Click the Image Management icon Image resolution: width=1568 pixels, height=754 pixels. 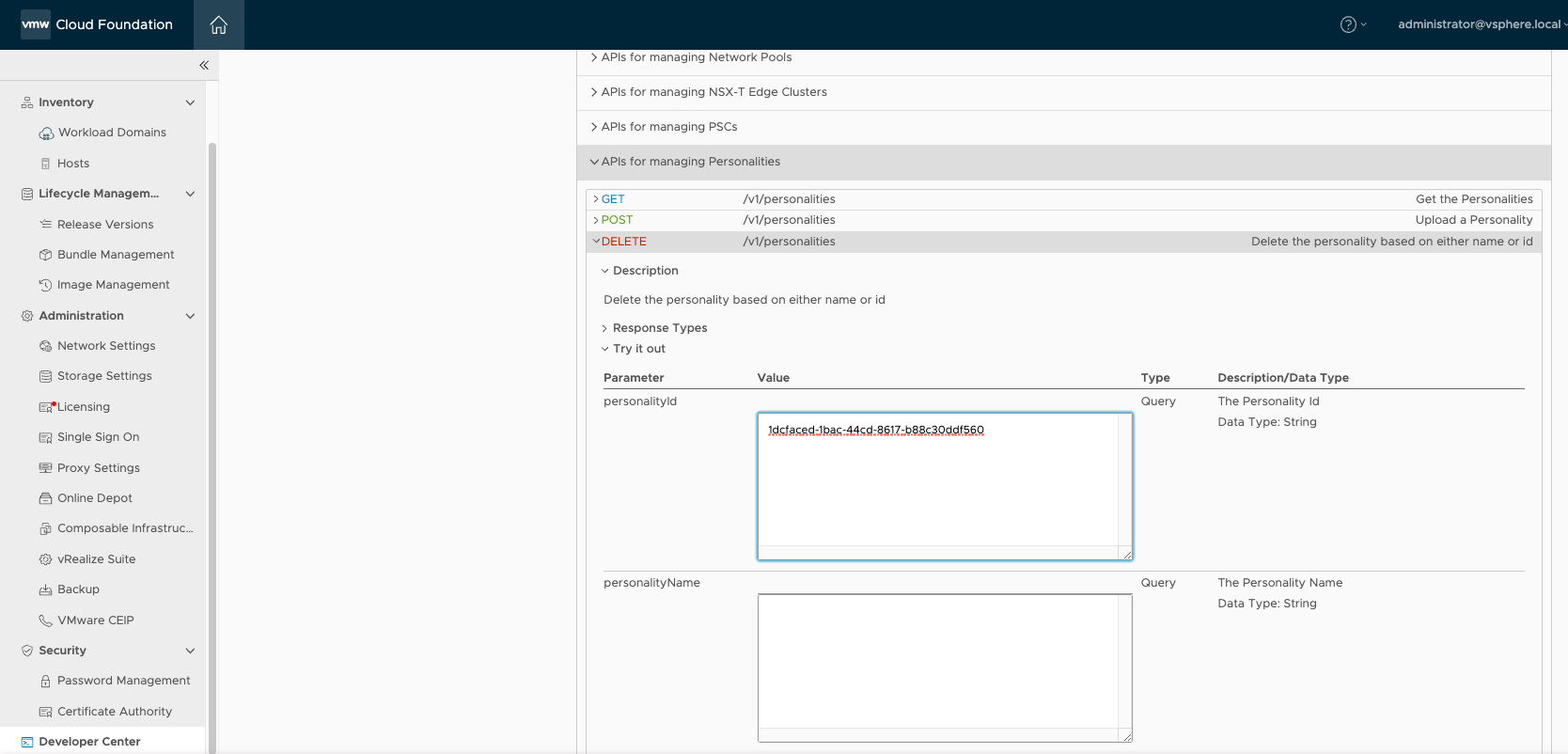[x=45, y=285]
